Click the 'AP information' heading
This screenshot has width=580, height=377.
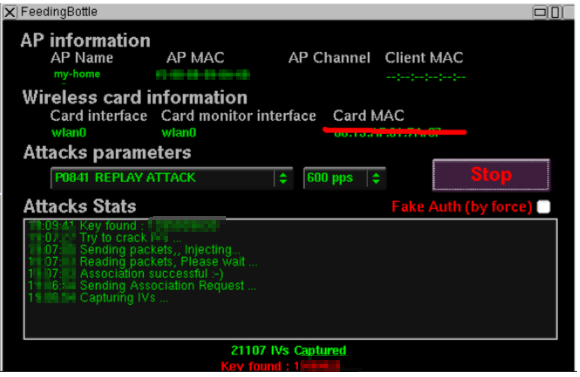(x=85, y=40)
